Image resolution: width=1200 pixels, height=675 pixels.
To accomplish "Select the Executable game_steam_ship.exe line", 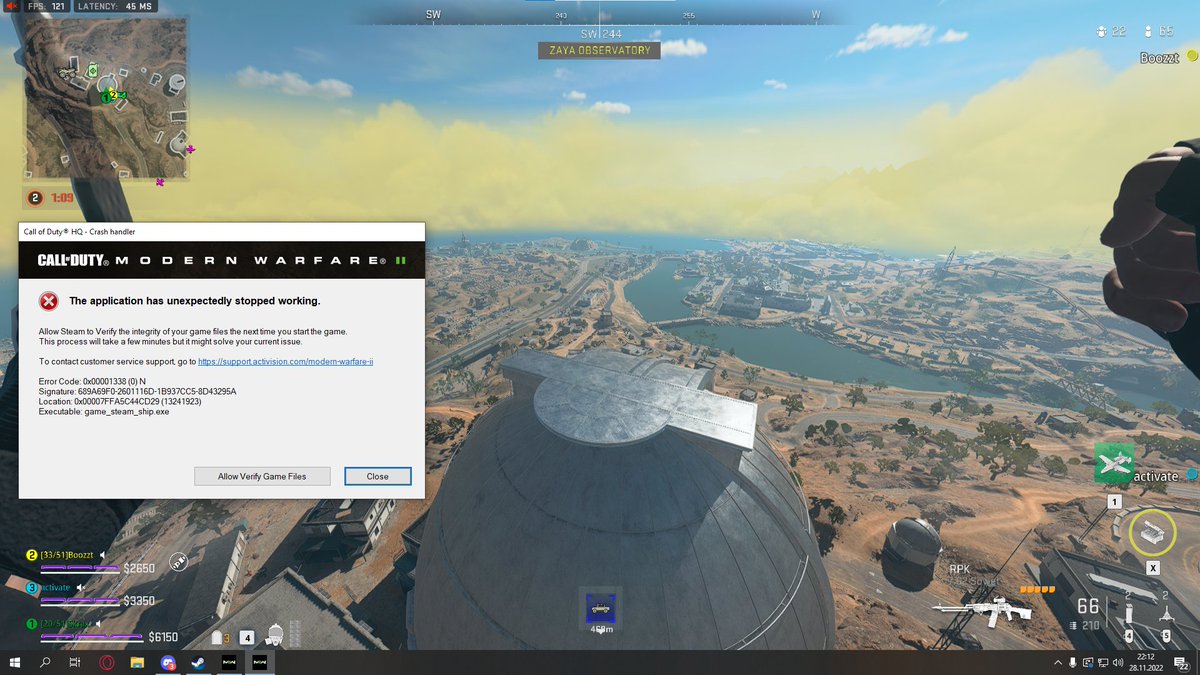I will (x=104, y=411).
